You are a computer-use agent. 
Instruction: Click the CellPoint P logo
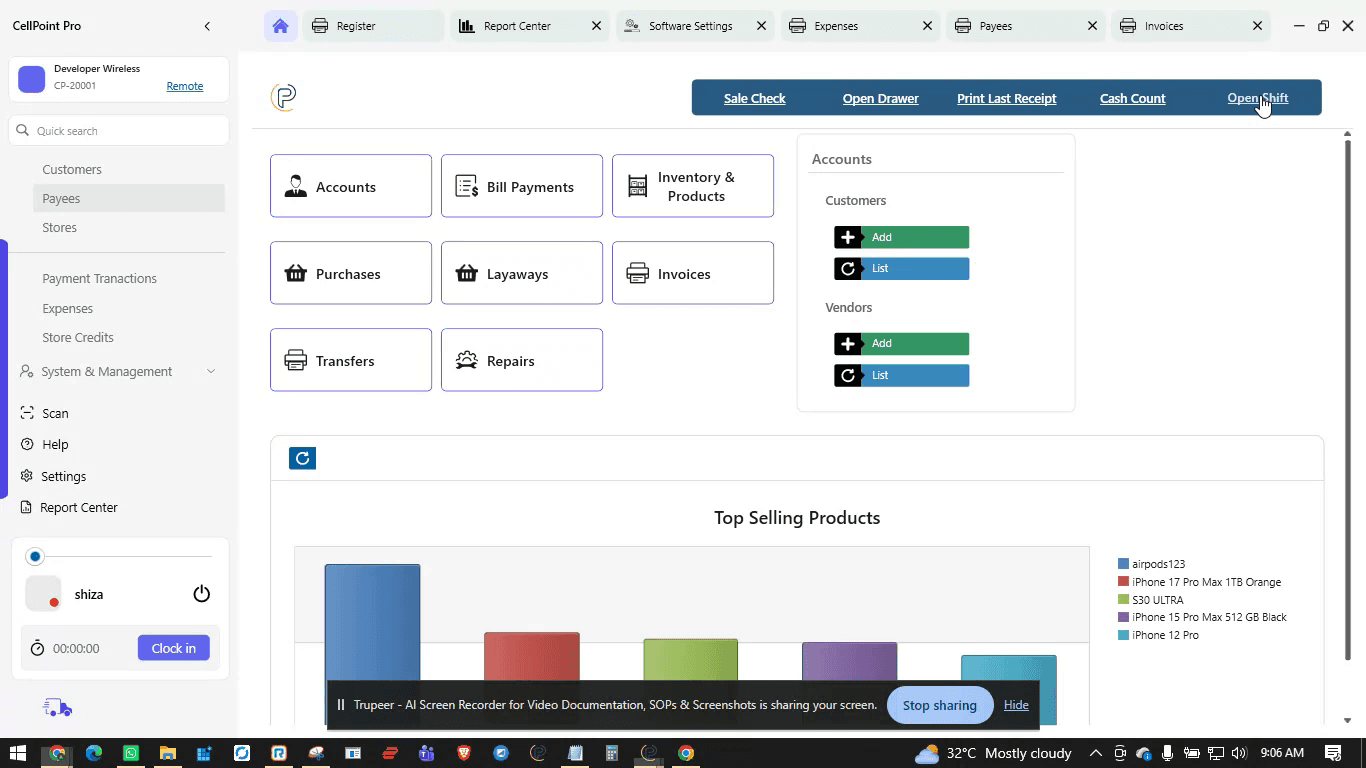(284, 97)
